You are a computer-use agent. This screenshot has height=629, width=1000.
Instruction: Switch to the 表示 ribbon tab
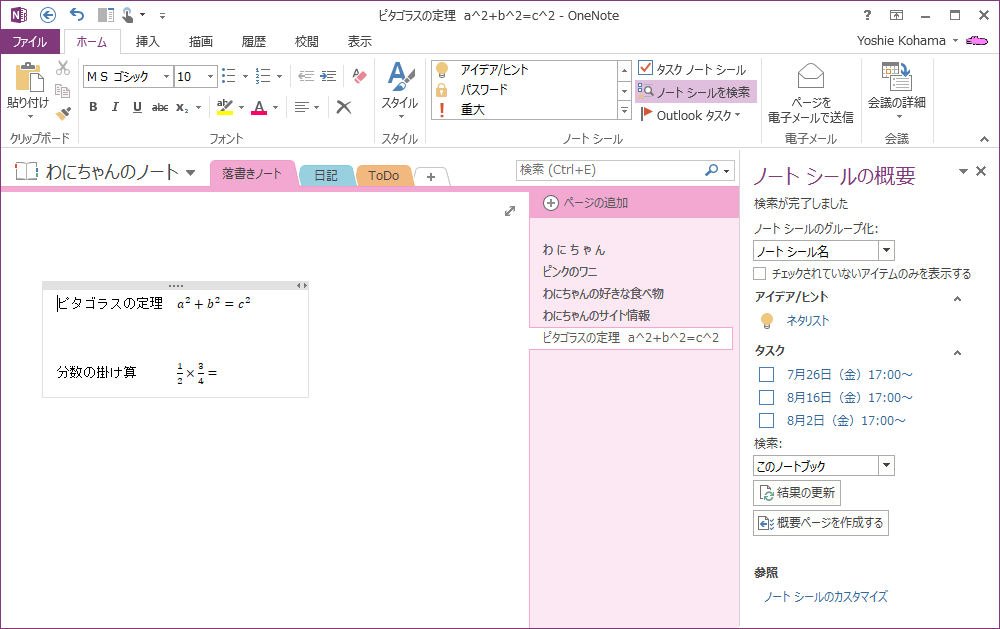tap(360, 41)
